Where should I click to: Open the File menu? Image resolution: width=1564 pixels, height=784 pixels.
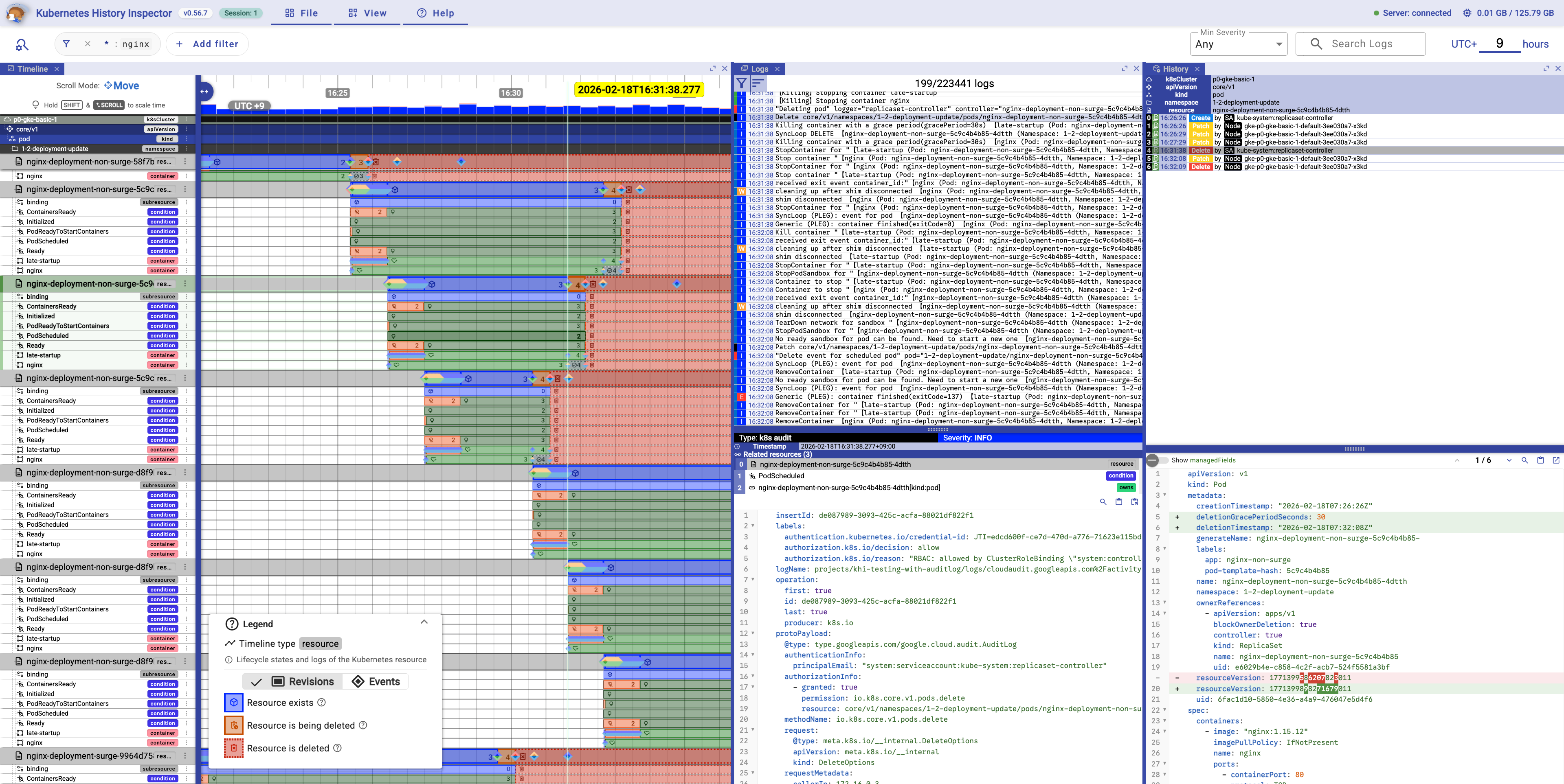point(301,13)
